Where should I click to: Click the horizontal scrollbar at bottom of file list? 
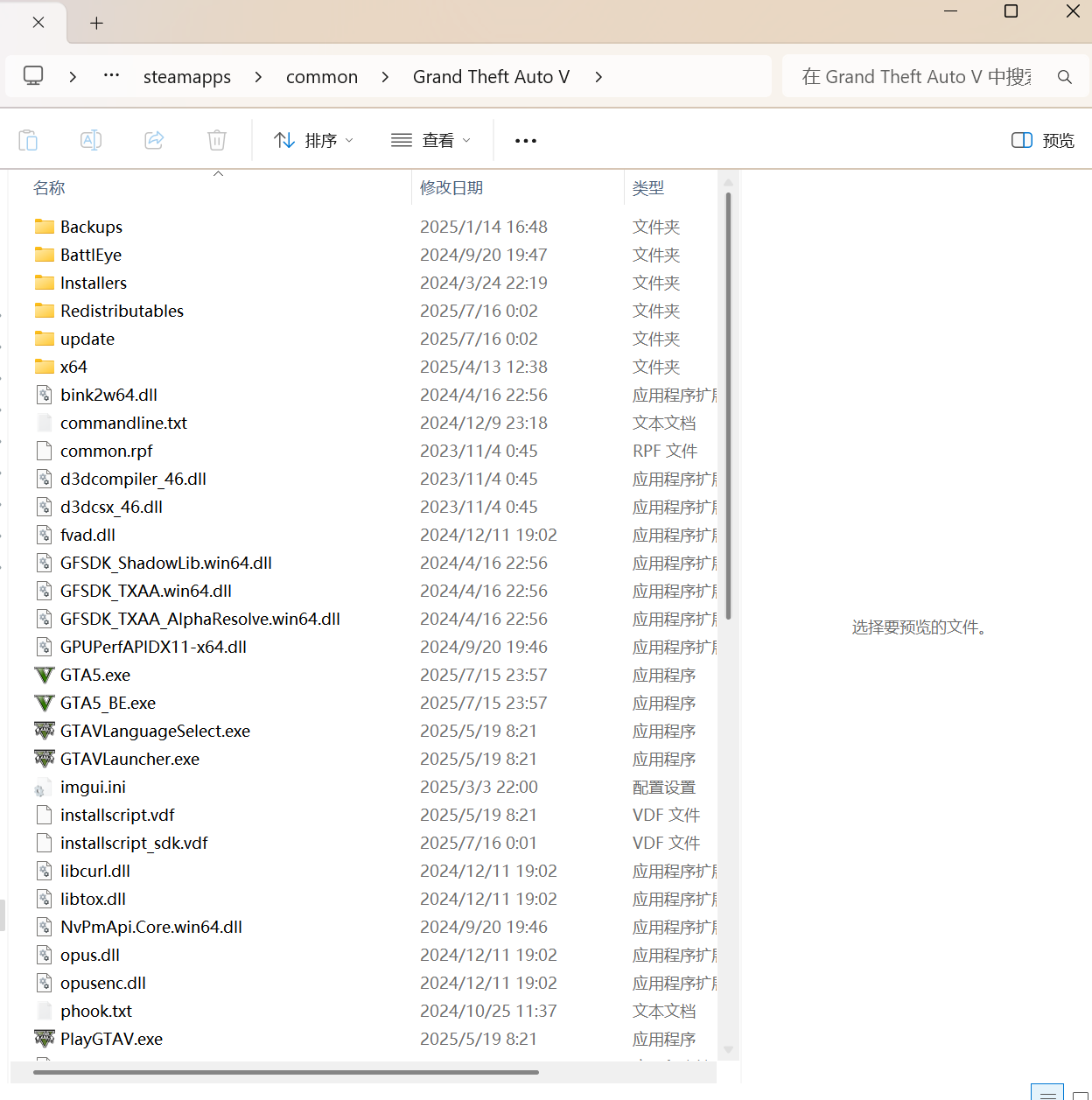286,1072
